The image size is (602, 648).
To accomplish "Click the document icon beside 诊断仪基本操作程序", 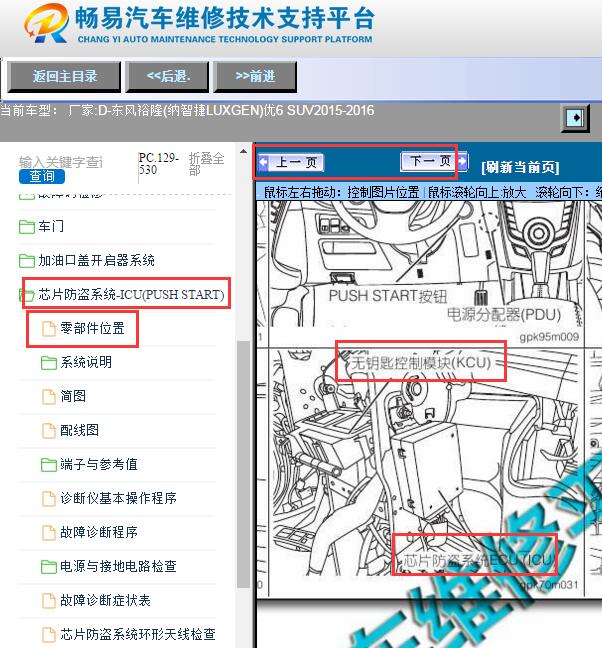I will click(49, 499).
